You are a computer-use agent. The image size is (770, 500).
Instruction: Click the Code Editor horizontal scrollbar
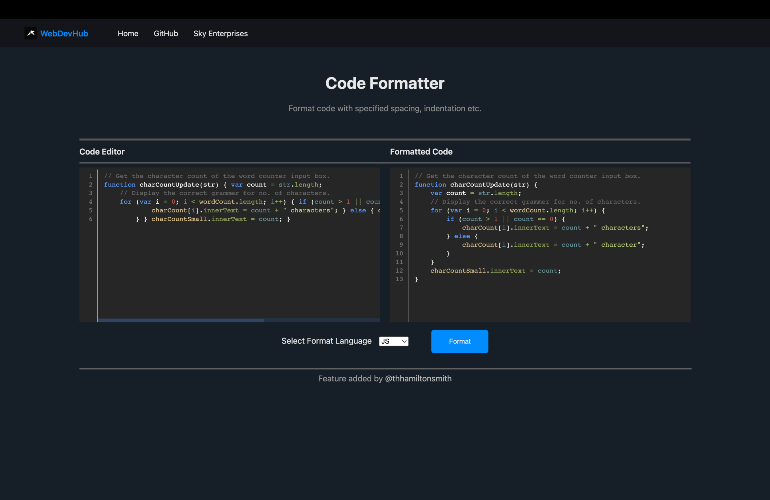pyautogui.click(x=180, y=320)
